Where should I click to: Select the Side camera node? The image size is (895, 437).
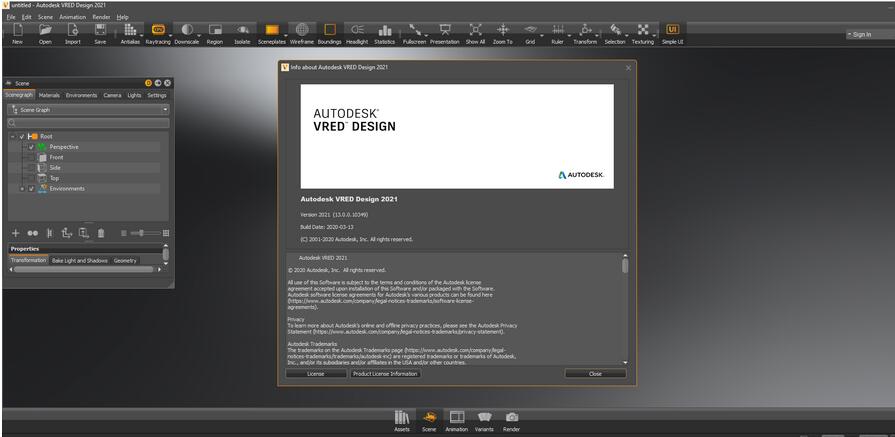55,168
